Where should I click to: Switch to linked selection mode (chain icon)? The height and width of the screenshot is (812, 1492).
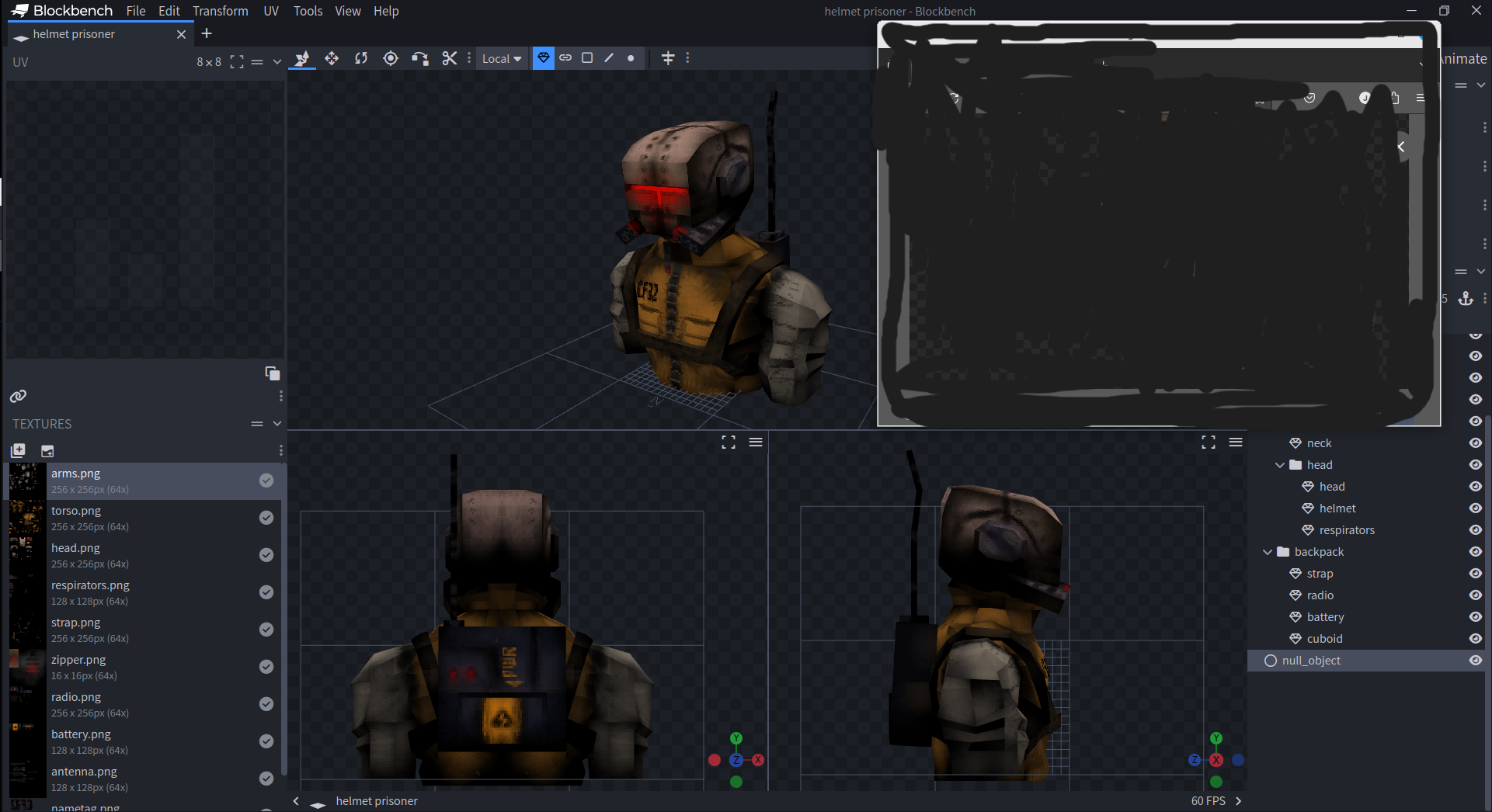565,57
